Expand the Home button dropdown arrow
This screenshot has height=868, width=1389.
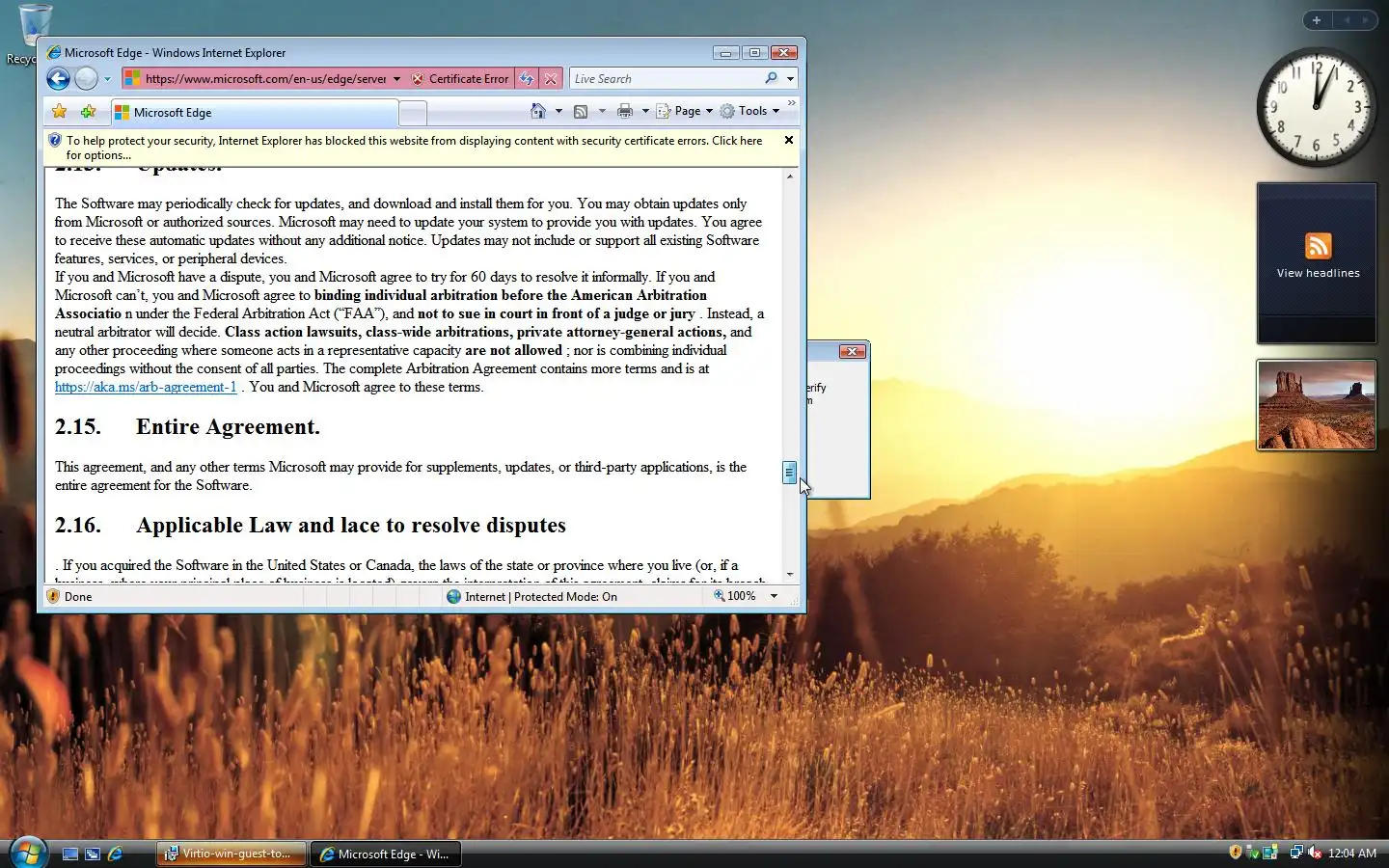tap(558, 111)
